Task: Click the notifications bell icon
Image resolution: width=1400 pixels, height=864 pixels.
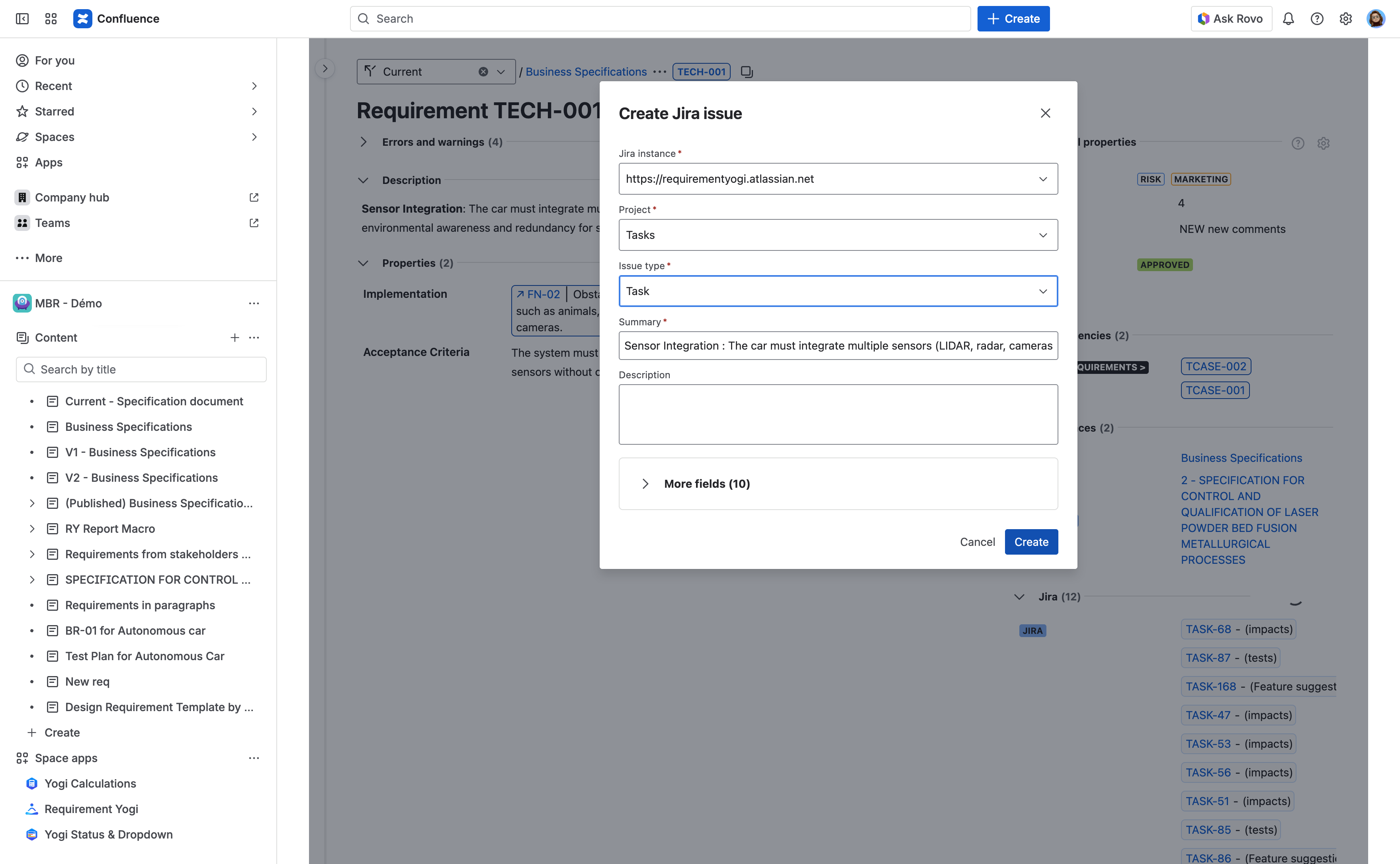Action: coord(1289,18)
